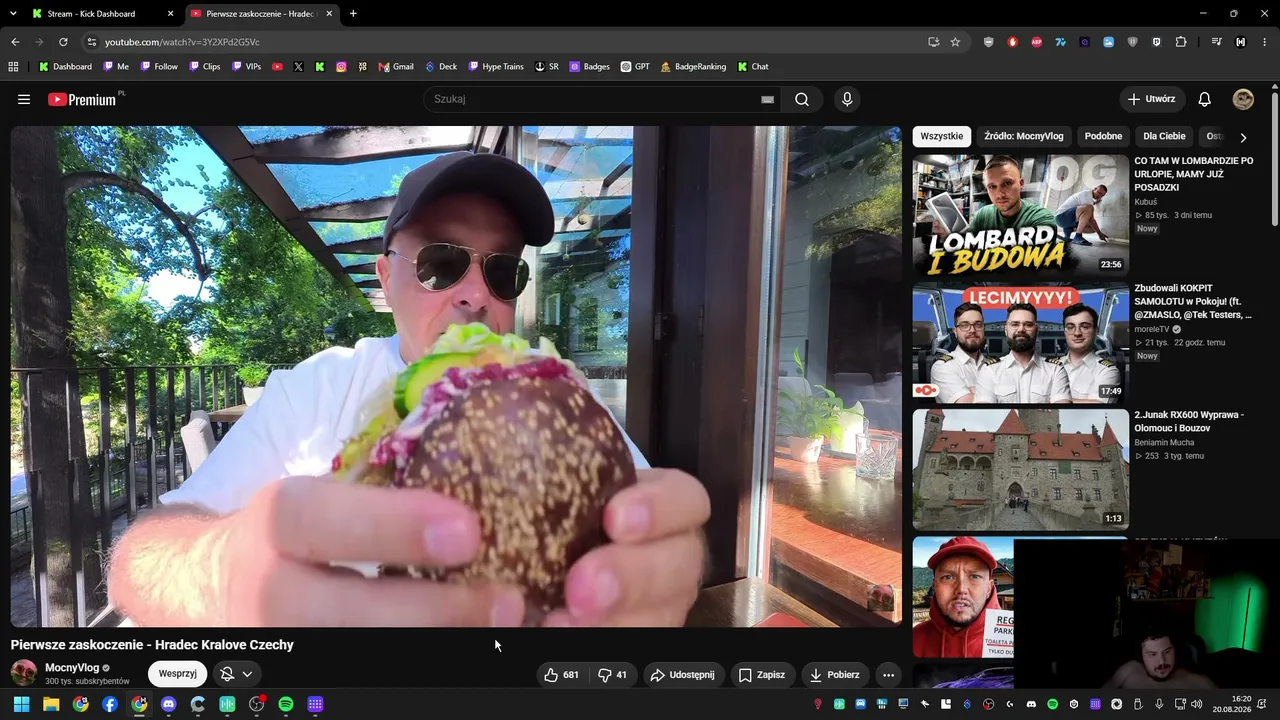Click the install app icon in address bar
This screenshot has height=720, width=1280.
click(933, 42)
